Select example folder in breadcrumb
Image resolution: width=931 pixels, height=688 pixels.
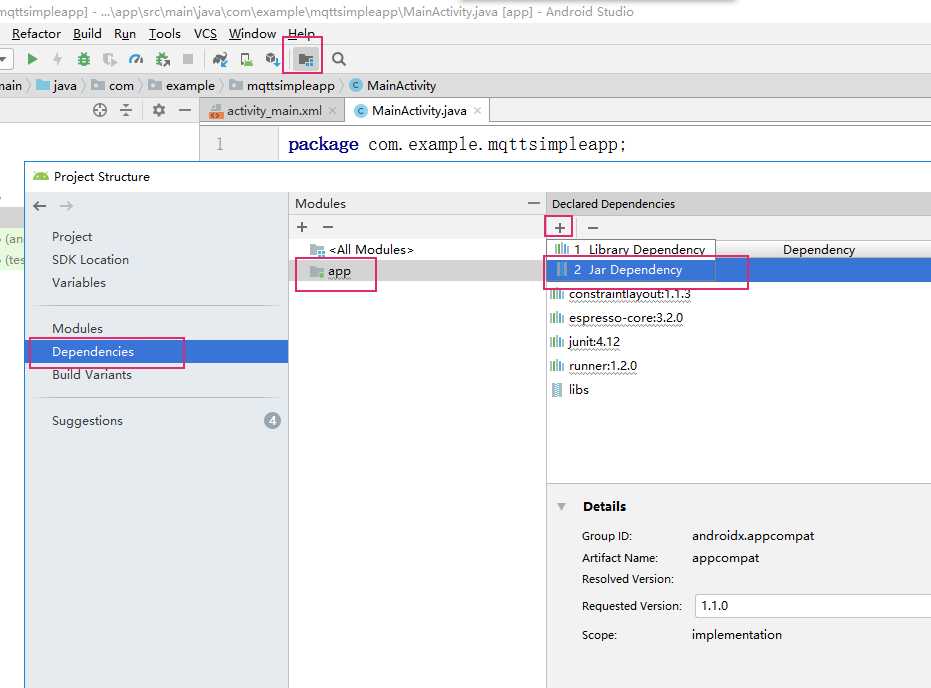click(182, 86)
